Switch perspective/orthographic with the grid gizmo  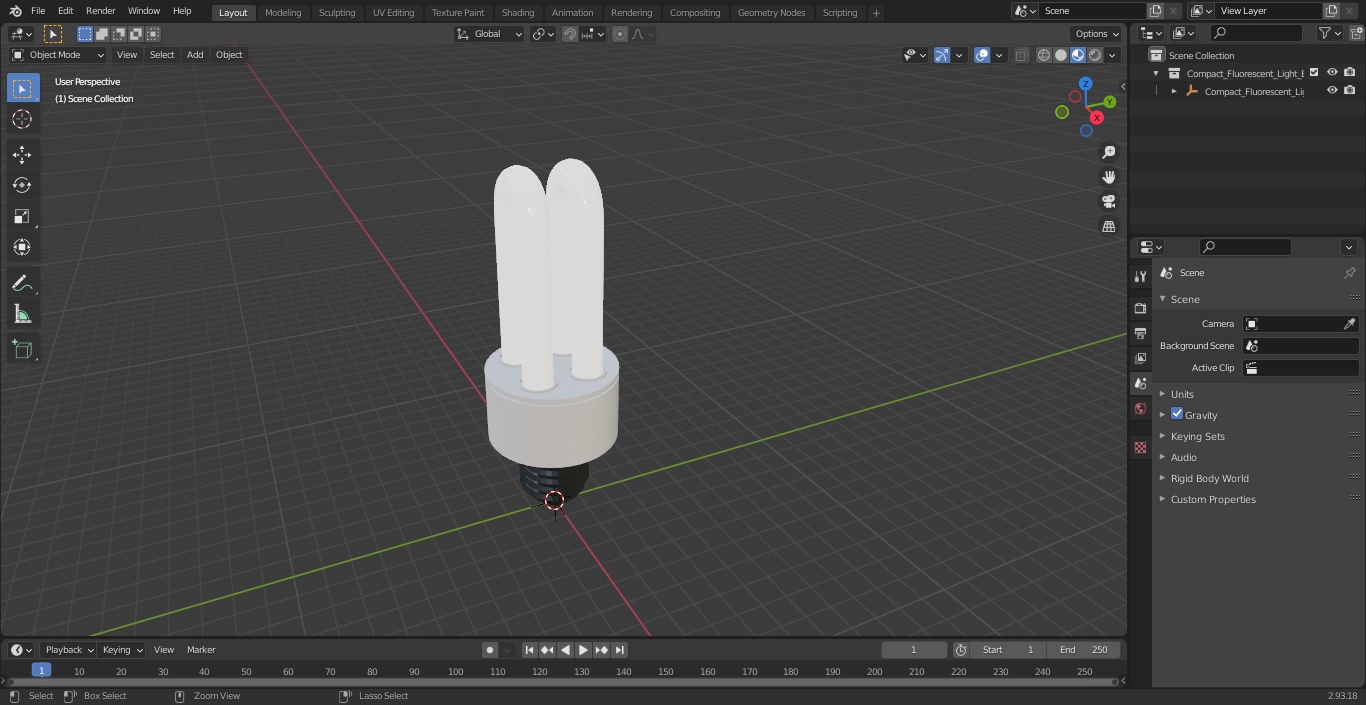click(x=1108, y=227)
